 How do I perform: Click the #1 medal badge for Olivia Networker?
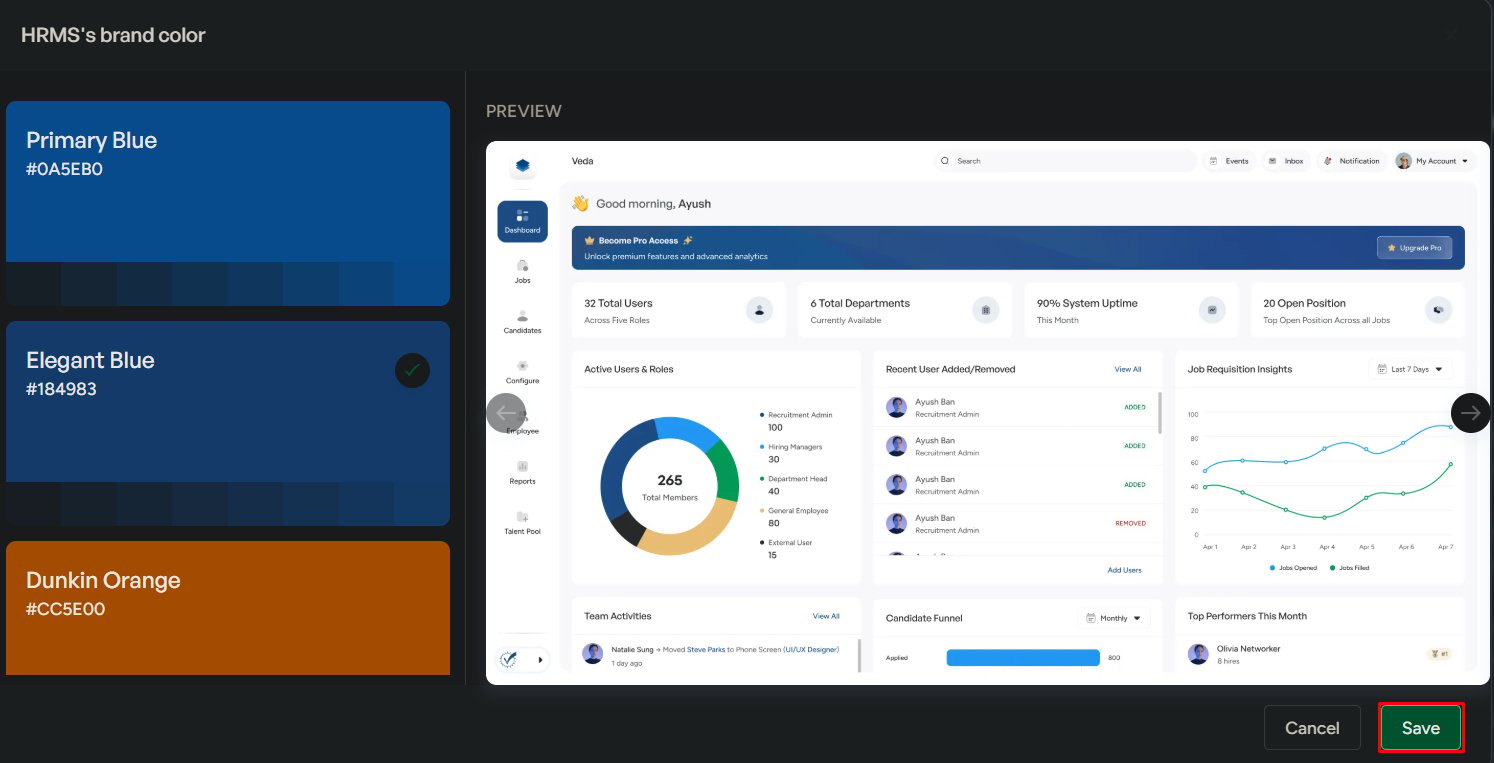pos(1438,654)
